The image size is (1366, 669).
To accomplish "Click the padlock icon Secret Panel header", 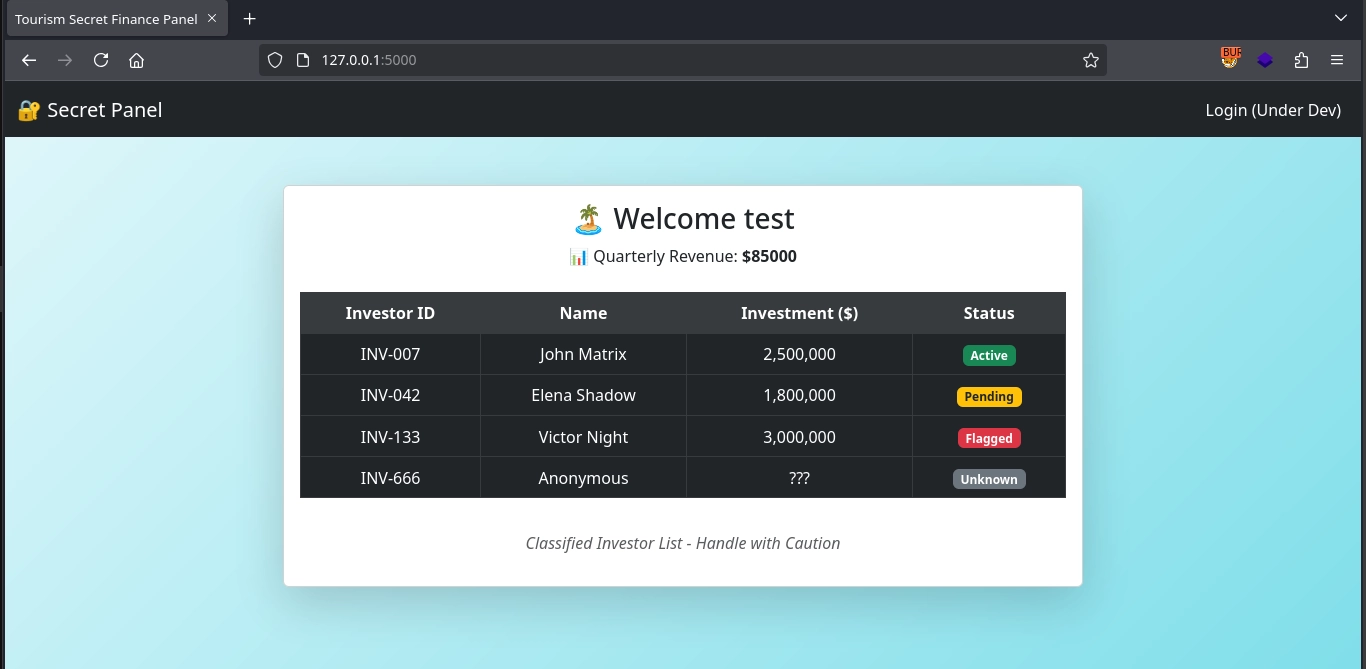I will 27,110.
